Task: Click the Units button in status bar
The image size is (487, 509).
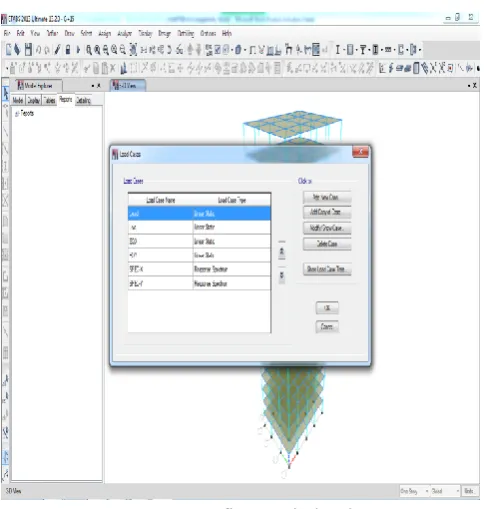Action: (469, 491)
